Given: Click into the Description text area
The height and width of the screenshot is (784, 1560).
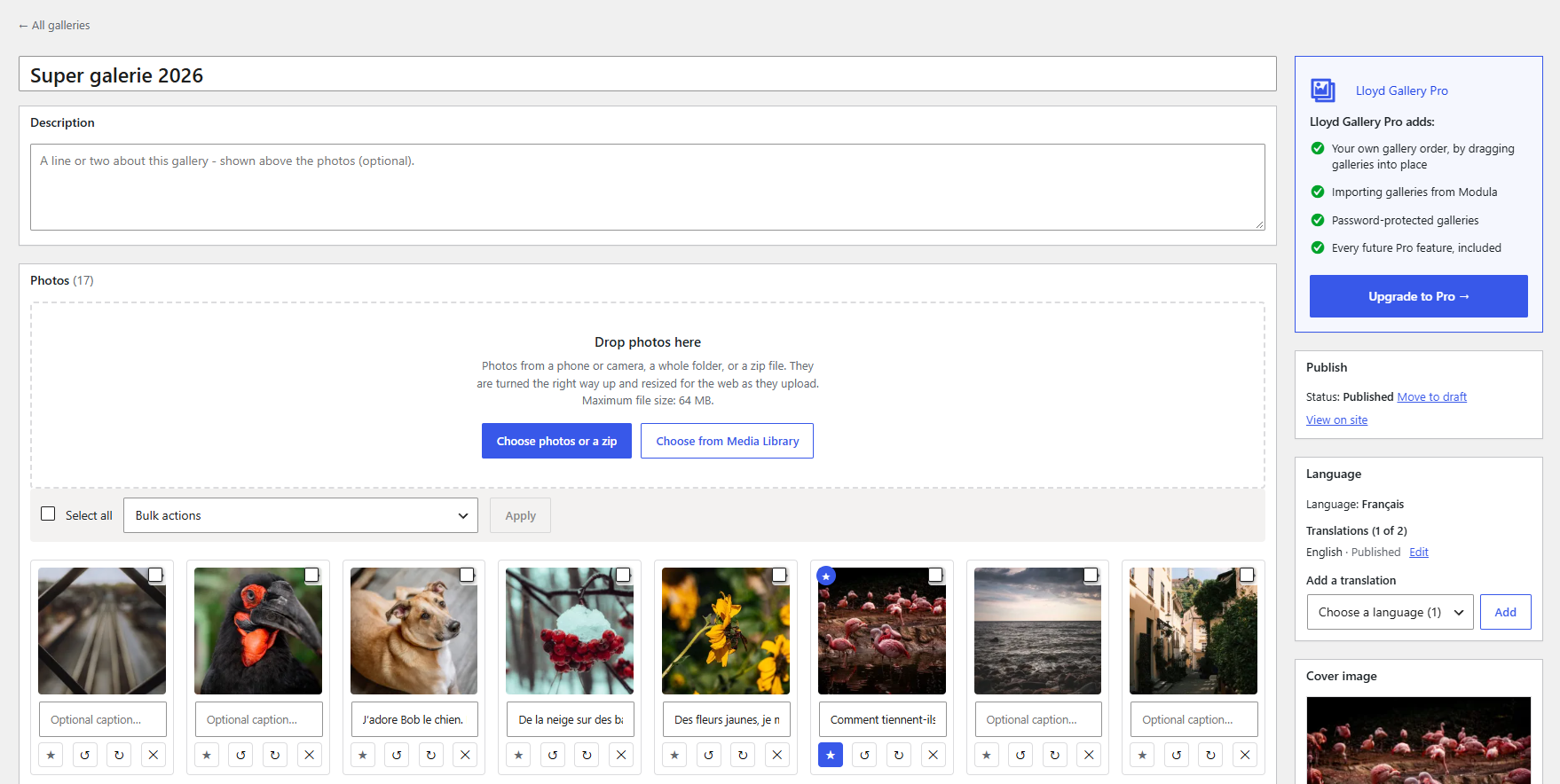Looking at the screenshot, I should (x=648, y=187).
